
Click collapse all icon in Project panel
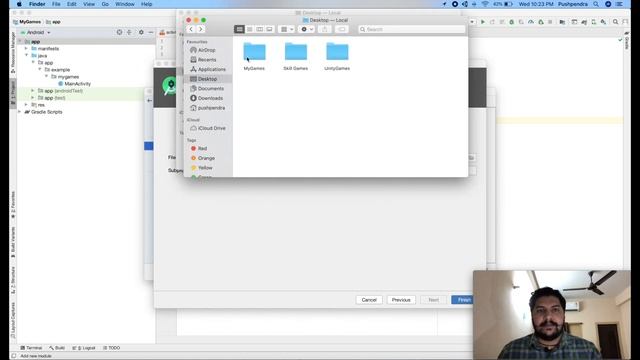click(x=129, y=32)
